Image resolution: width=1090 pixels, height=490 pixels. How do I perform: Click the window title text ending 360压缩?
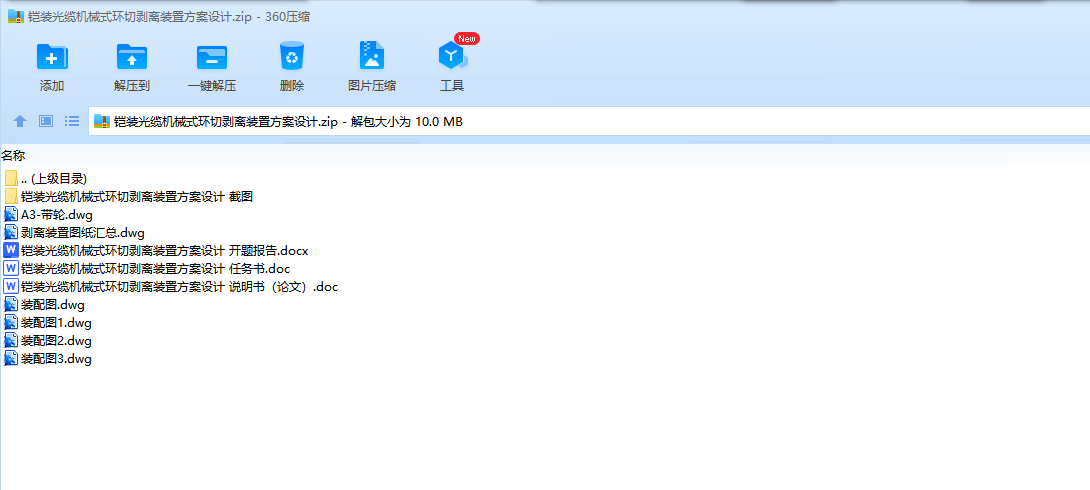[x=169, y=17]
